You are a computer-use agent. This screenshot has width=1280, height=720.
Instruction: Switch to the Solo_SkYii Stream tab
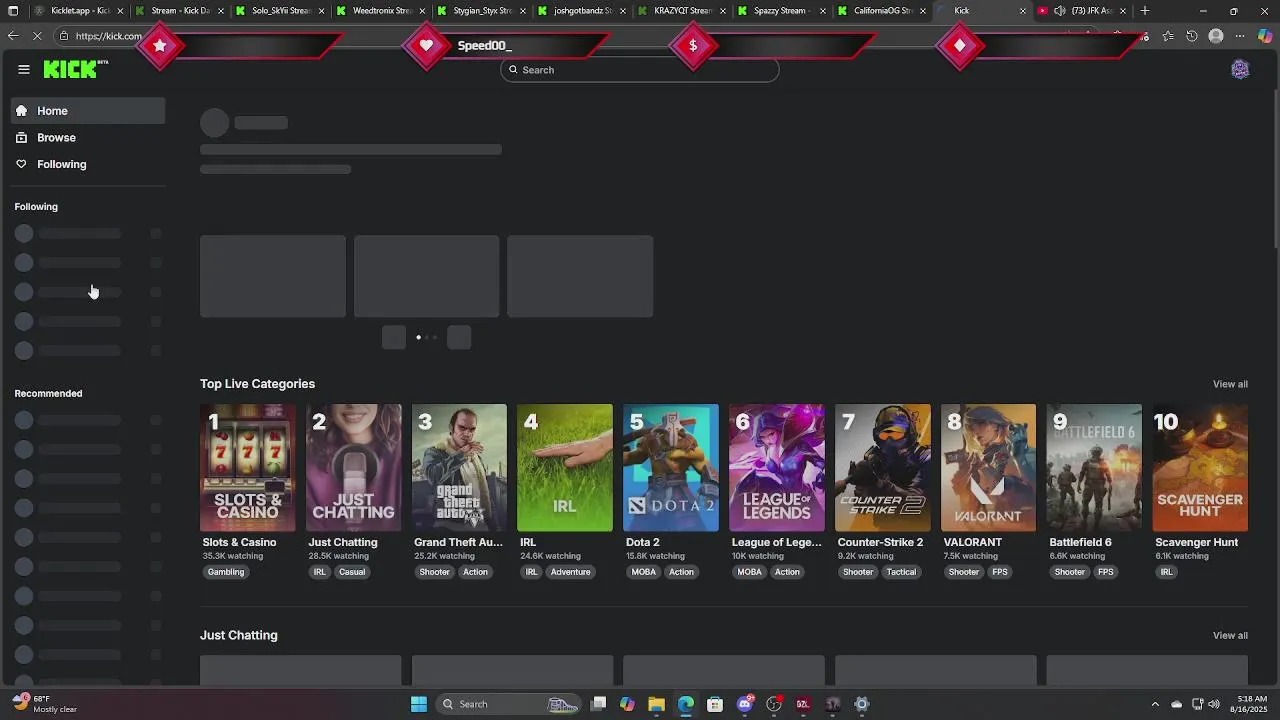pos(278,11)
